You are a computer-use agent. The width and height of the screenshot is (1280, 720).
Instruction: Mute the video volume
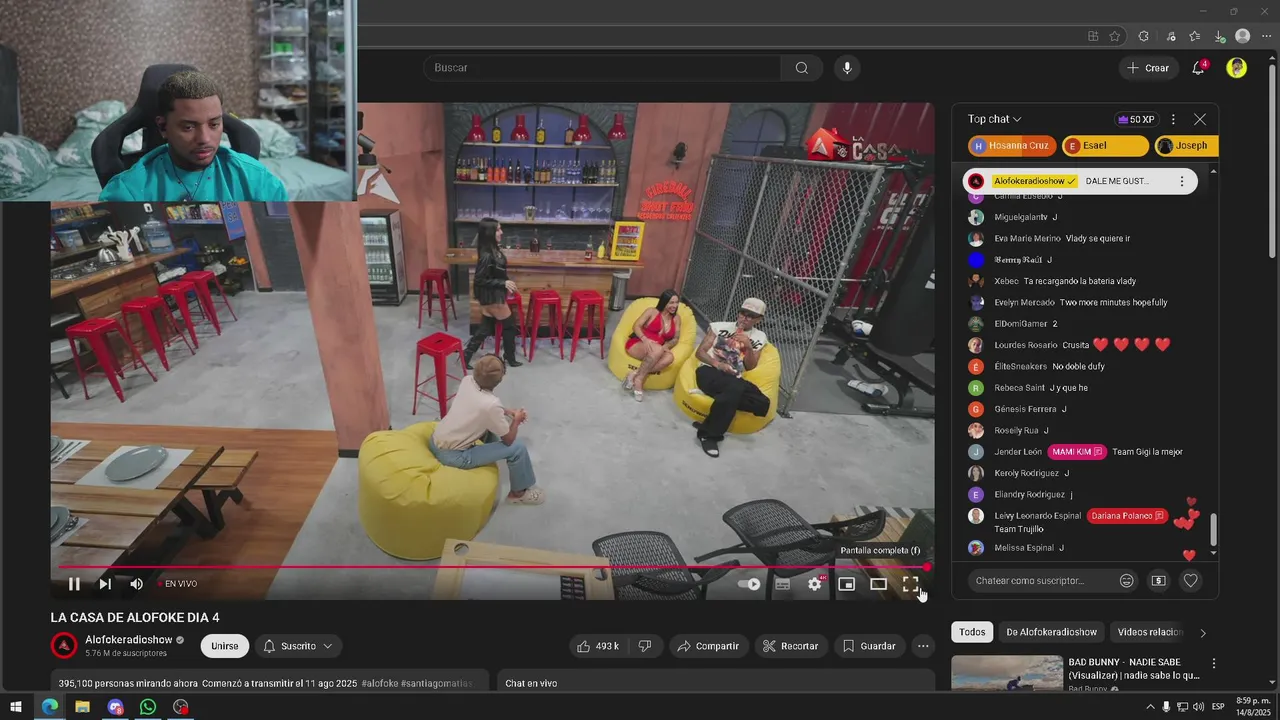coord(136,584)
